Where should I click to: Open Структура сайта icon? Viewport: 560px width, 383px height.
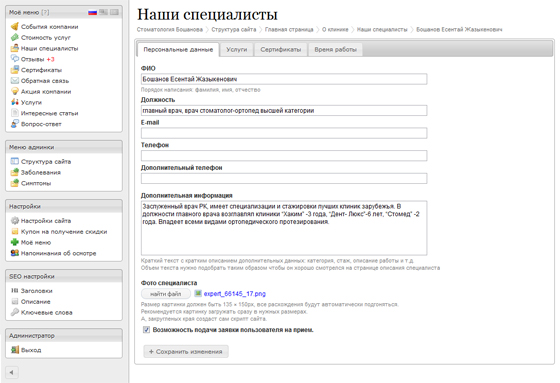(x=15, y=161)
